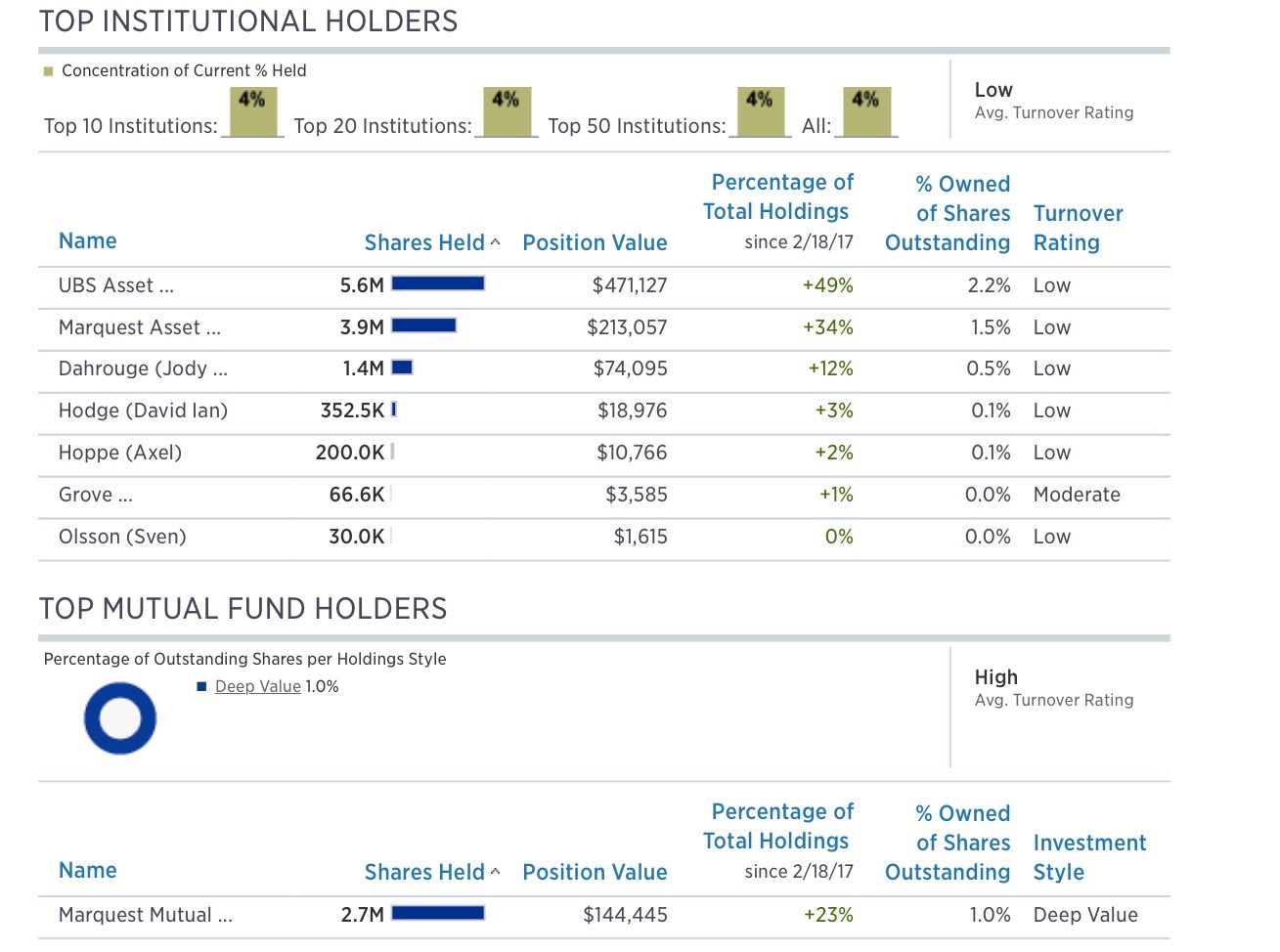Sort institutional holders by Turnover Rating

(1077, 228)
